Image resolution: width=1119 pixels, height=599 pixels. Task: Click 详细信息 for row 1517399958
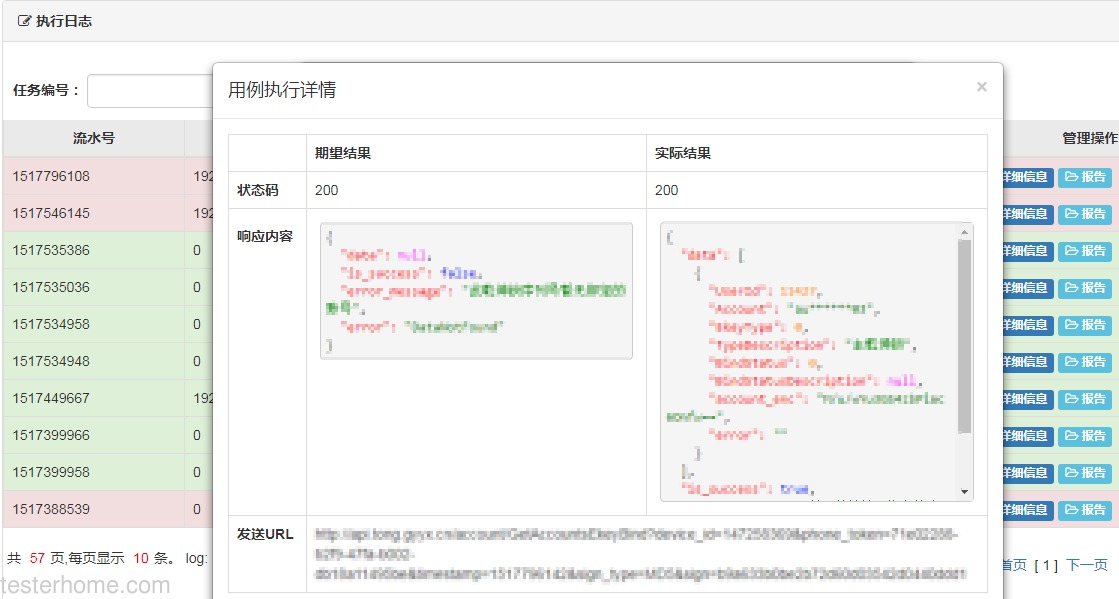click(x=1028, y=473)
